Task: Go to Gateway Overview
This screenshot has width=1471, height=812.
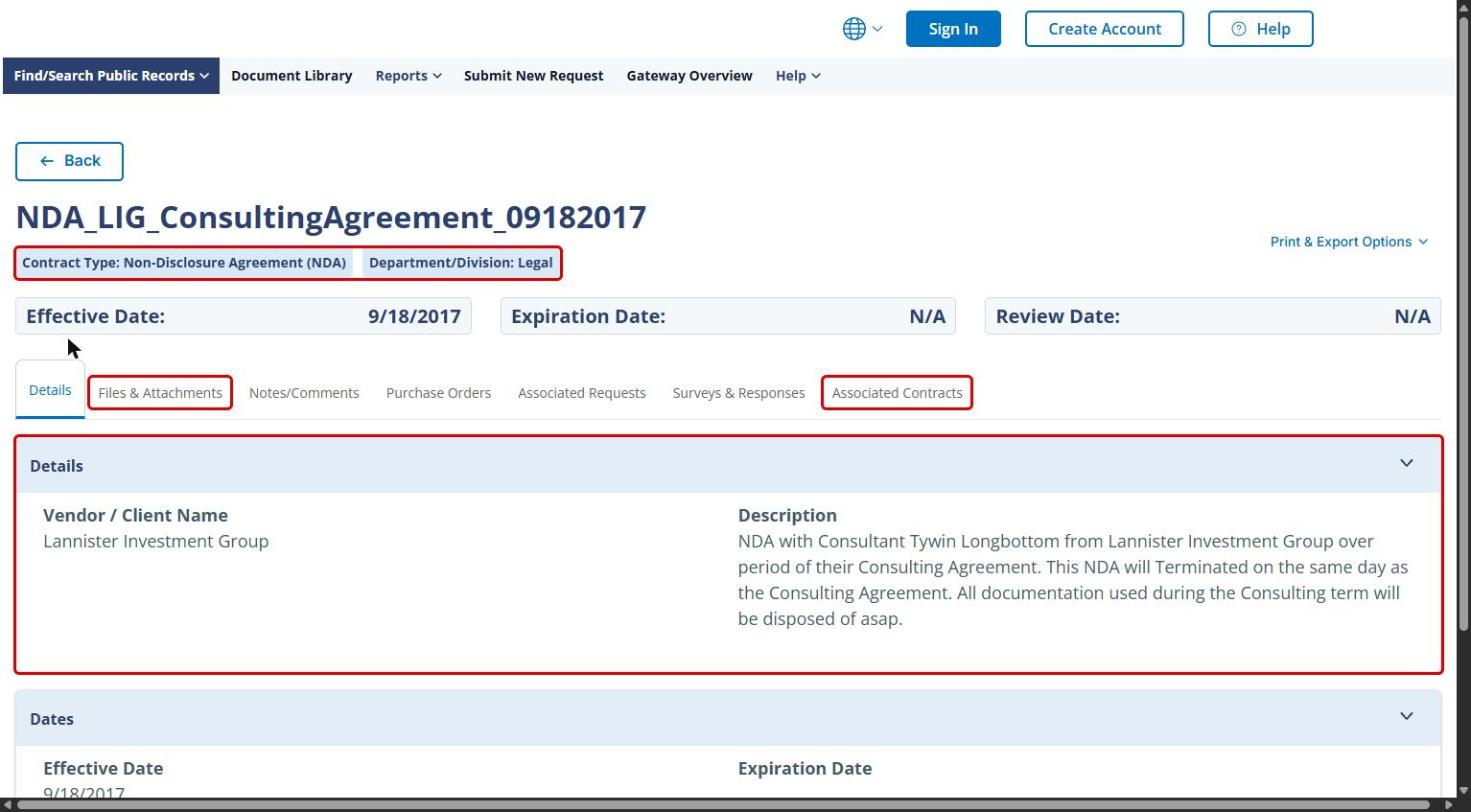Action: pos(689,76)
